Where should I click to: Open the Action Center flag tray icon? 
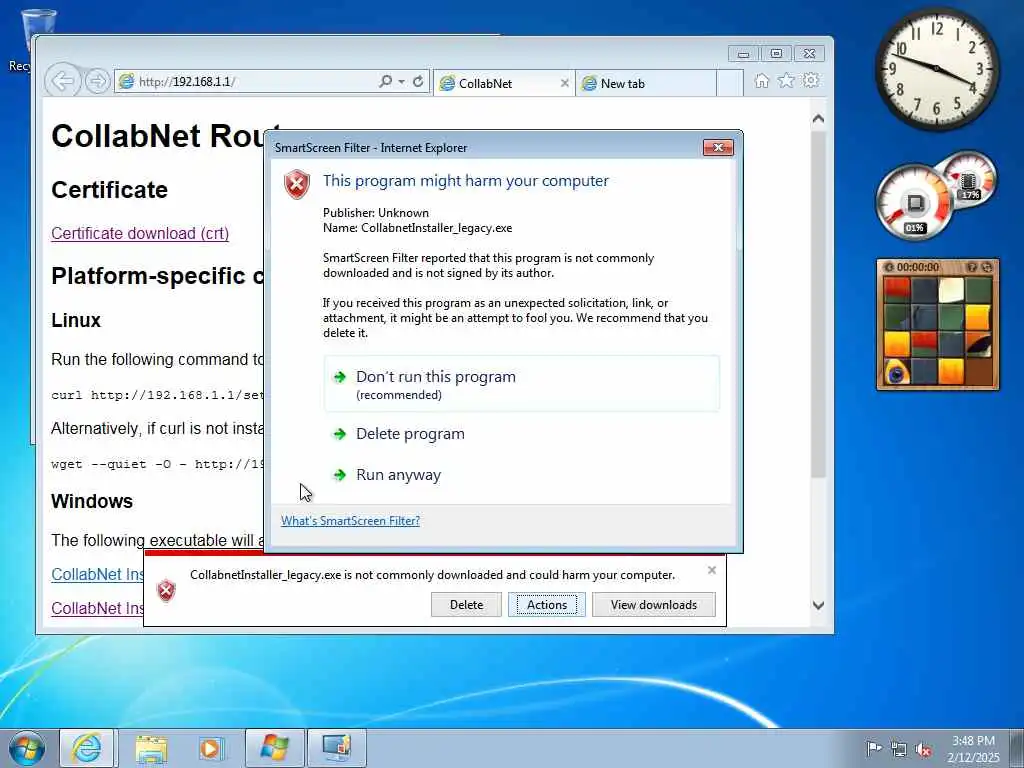click(873, 748)
